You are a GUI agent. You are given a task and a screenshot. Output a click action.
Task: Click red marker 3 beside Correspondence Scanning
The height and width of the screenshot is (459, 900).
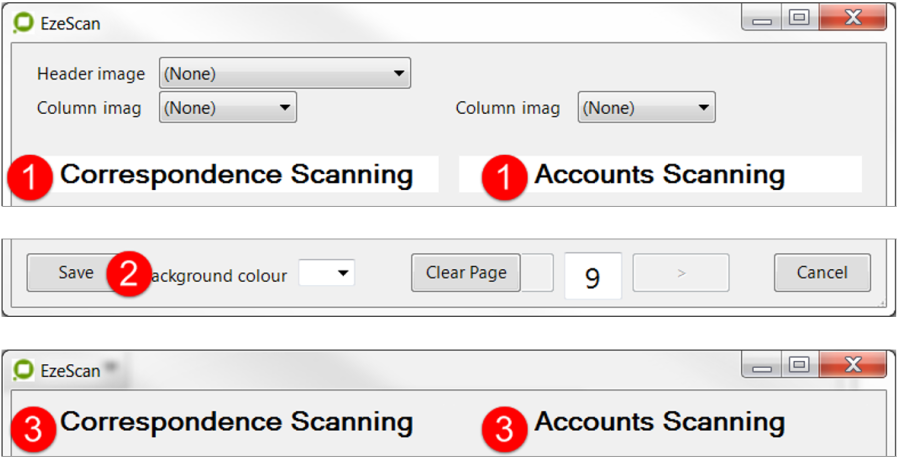pyautogui.click(x=32, y=428)
